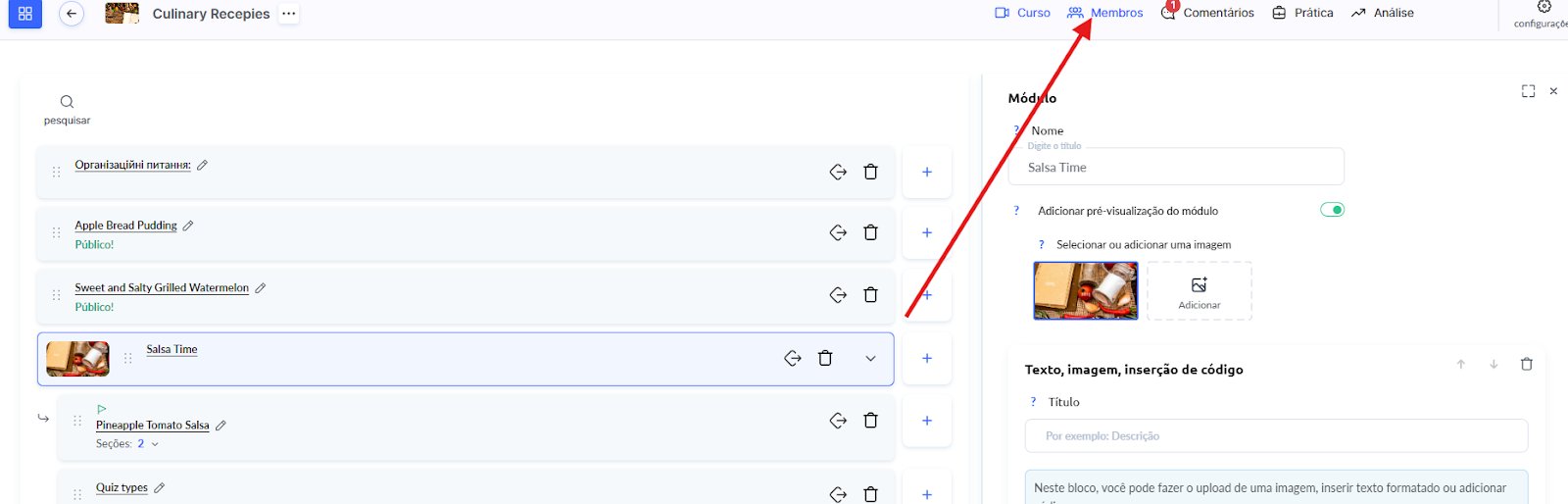Image resolution: width=1568 pixels, height=504 pixels.
Task: Open the Comentários tab
Action: 1207,13
